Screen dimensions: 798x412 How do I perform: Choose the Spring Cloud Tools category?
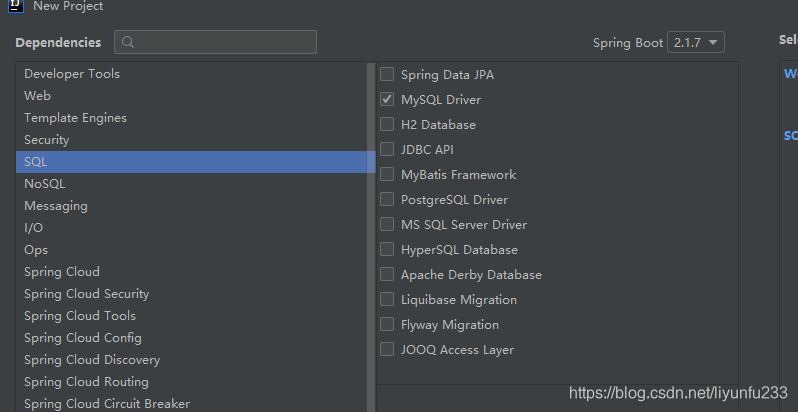coord(191,315)
